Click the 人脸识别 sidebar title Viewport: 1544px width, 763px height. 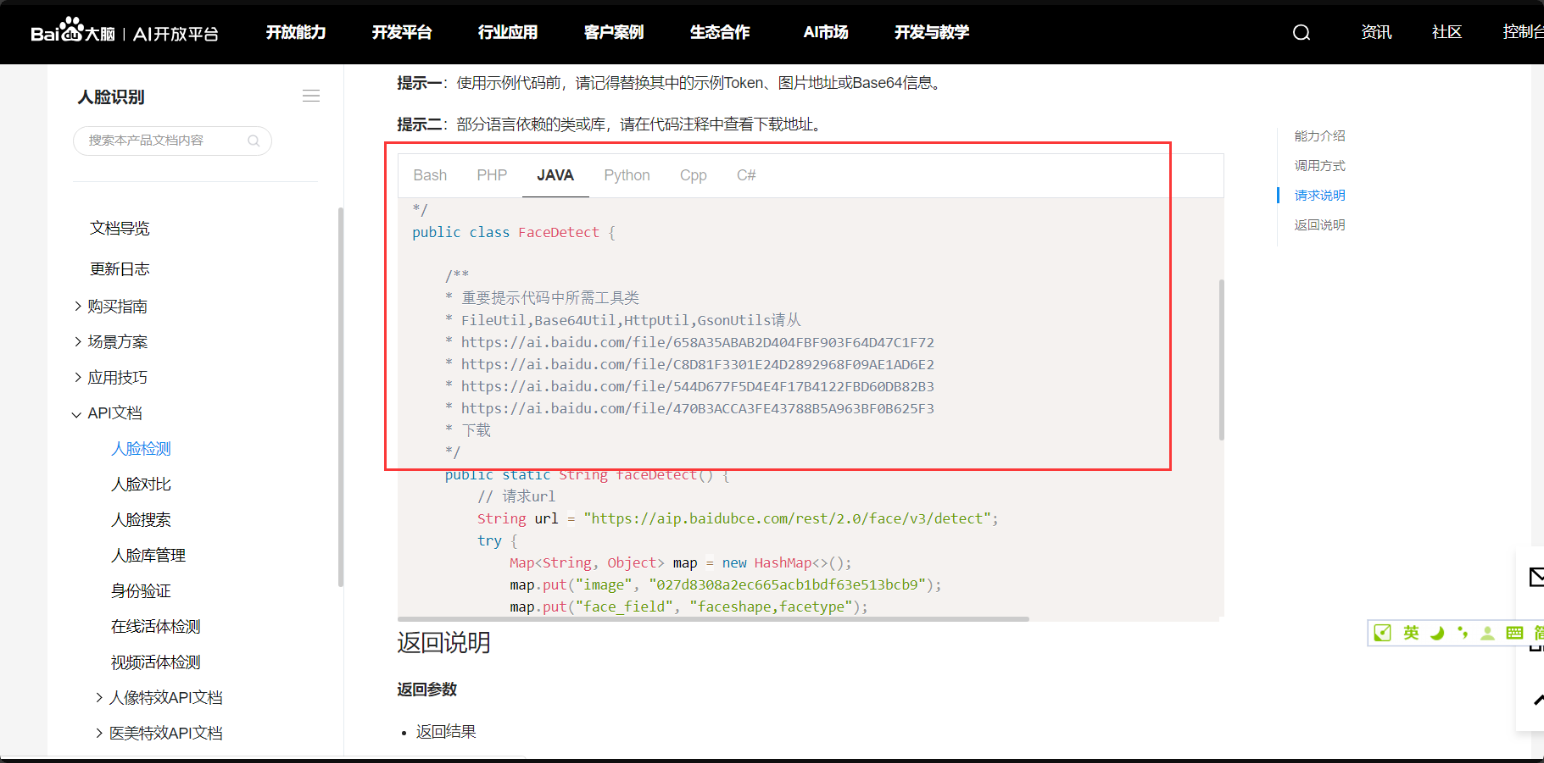pyautogui.click(x=111, y=97)
